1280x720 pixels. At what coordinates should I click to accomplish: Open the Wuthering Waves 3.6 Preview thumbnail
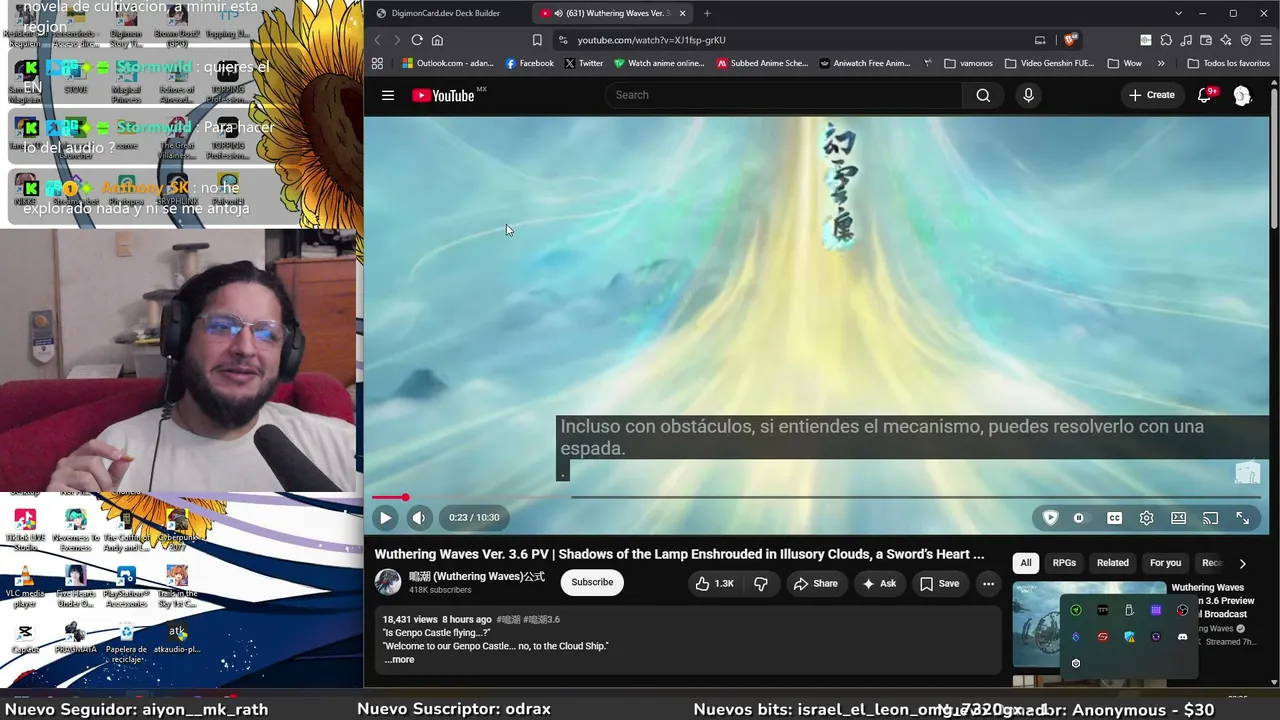[x=1089, y=625]
